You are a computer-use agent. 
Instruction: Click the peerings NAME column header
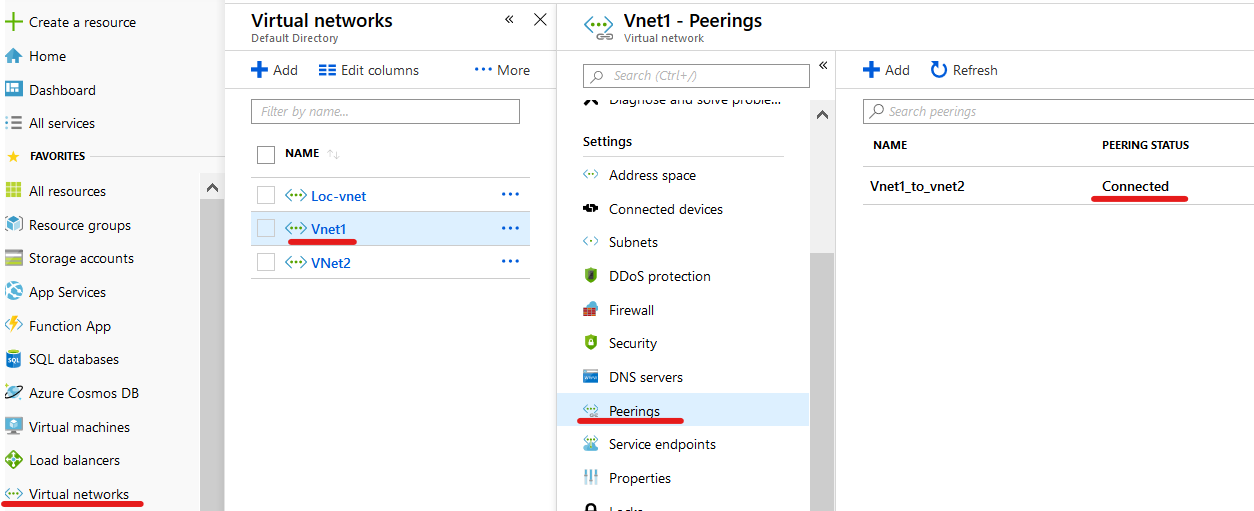click(890, 145)
